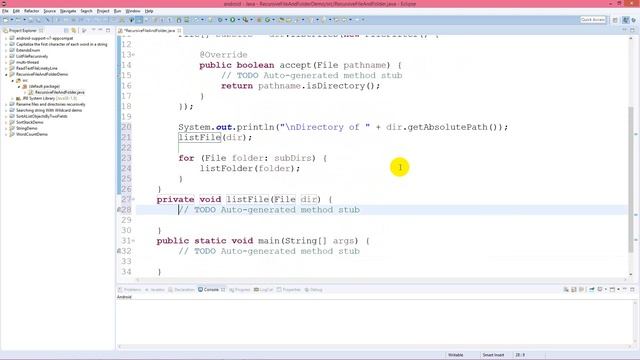Screen dimensions: 640x360
Task: Open the New file dropdown arrow
Action: point(11,20)
